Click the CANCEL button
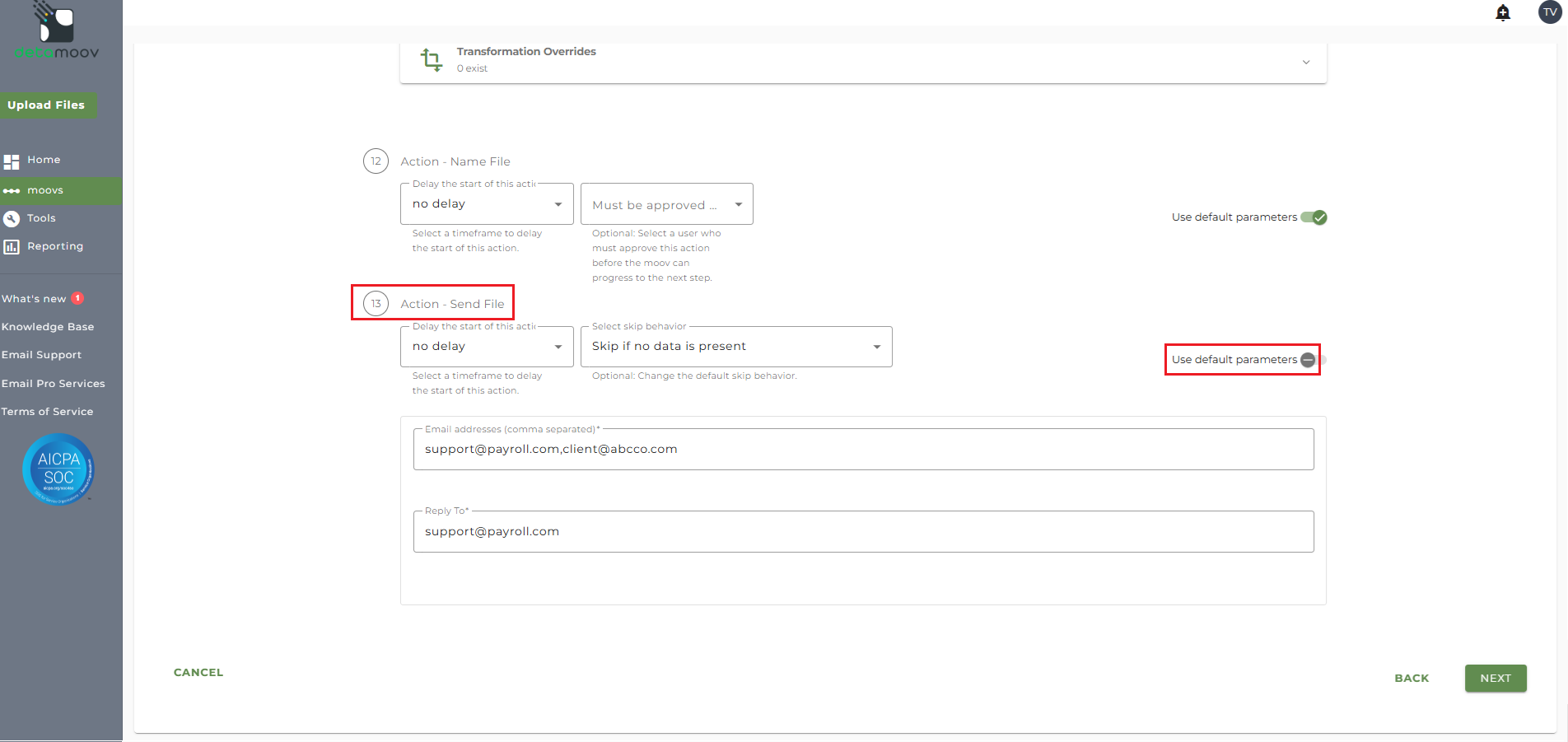The image size is (1568, 742). pos(198,673)
